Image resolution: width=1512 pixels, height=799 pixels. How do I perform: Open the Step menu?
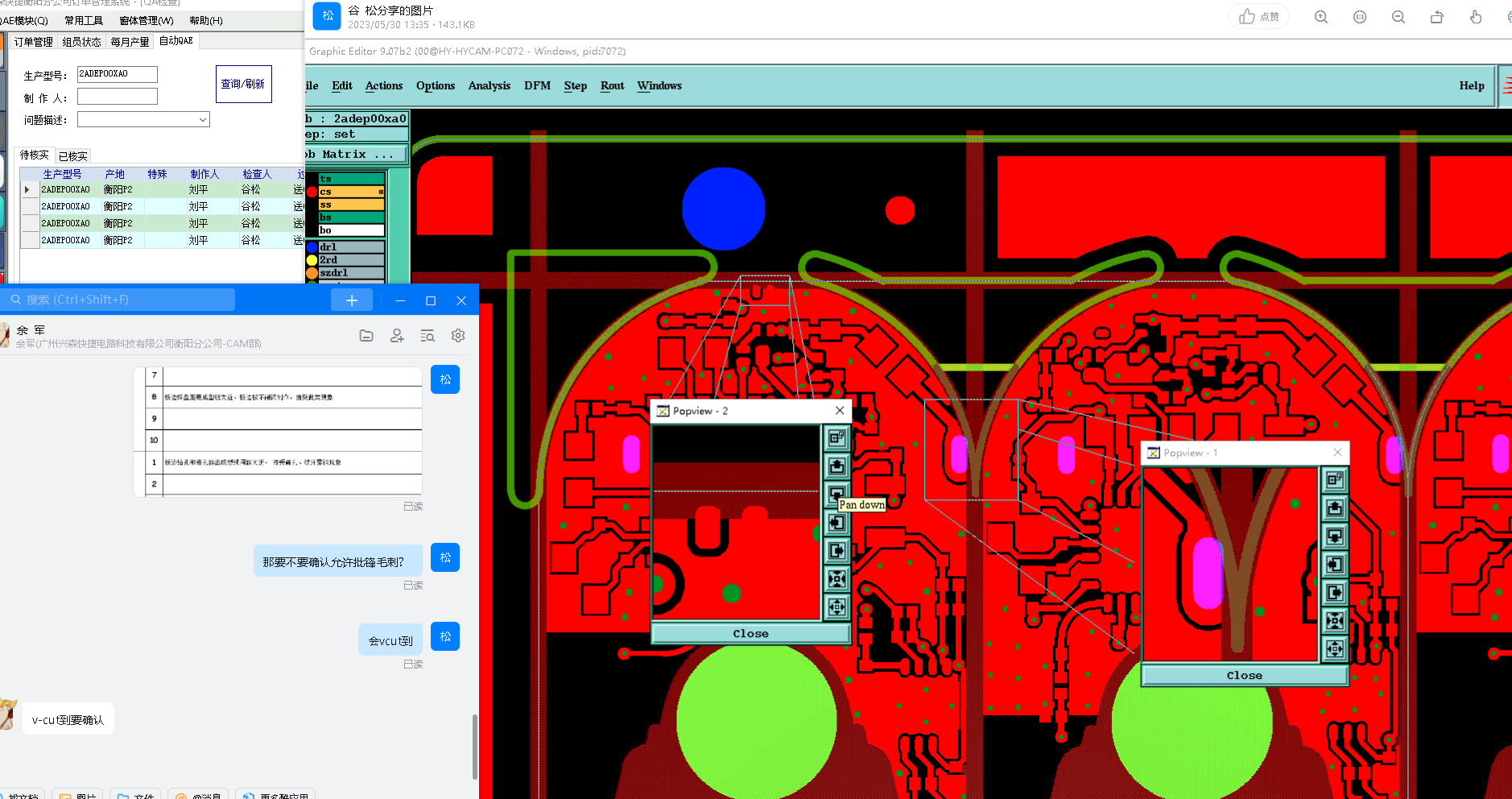click(576, 85)
